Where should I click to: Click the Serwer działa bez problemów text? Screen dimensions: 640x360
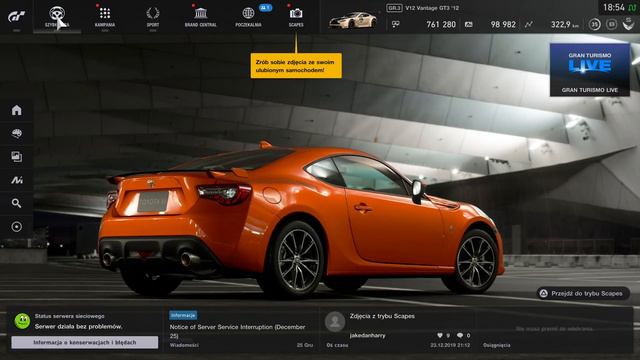[x=78, y=327]
